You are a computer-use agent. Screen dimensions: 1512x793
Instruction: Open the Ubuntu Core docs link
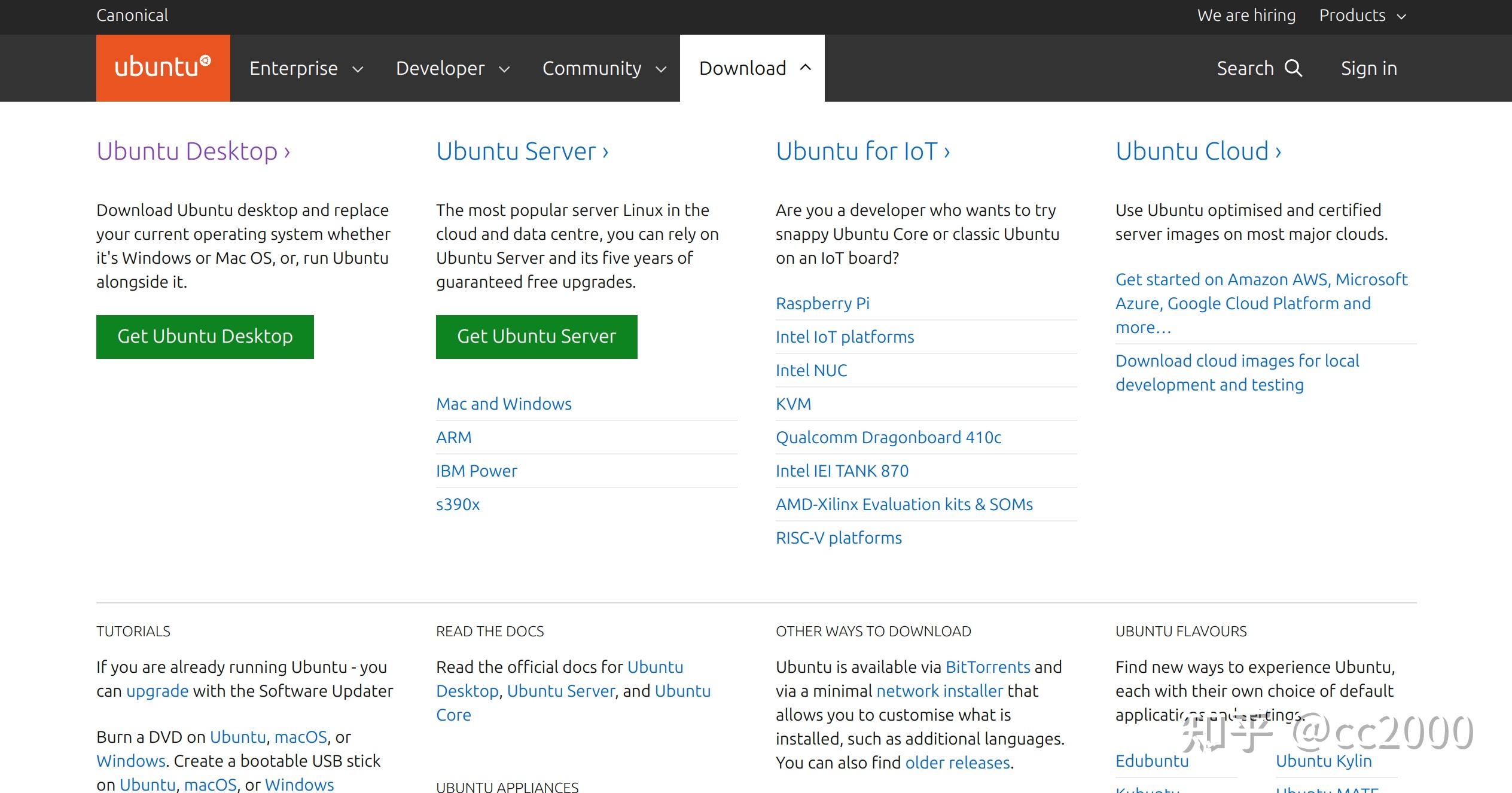[x=574, y=703]
